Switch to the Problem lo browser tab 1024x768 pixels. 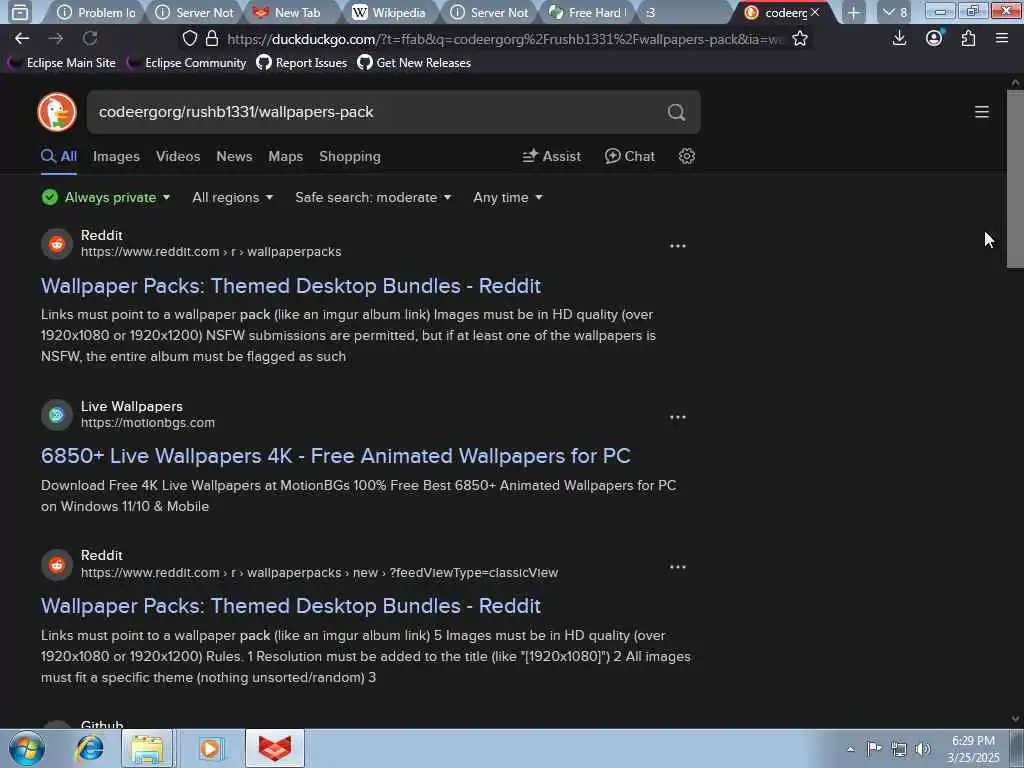tap(96, 12)
